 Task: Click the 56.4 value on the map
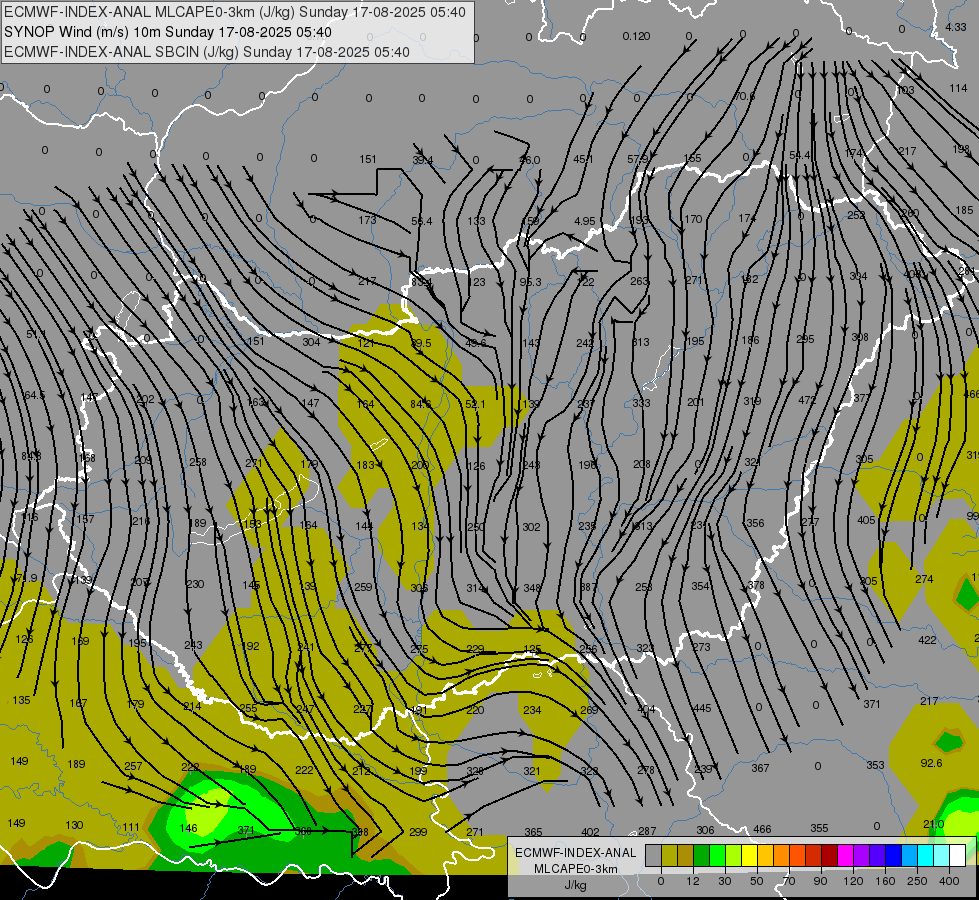[x=421, y=221]
